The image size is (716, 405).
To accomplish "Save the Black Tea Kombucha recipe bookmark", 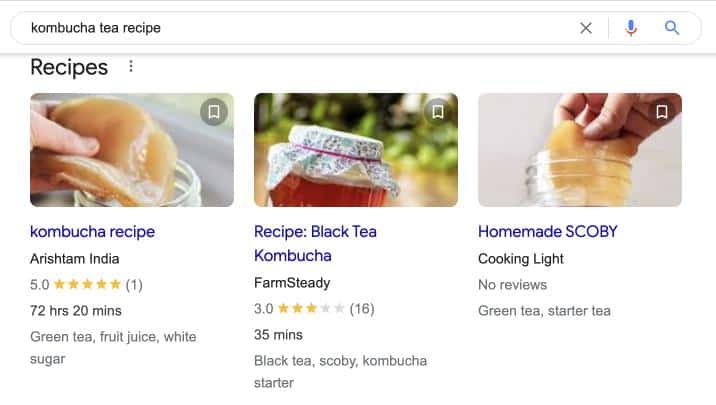I will pyautogui.click(x=438, y=112).
